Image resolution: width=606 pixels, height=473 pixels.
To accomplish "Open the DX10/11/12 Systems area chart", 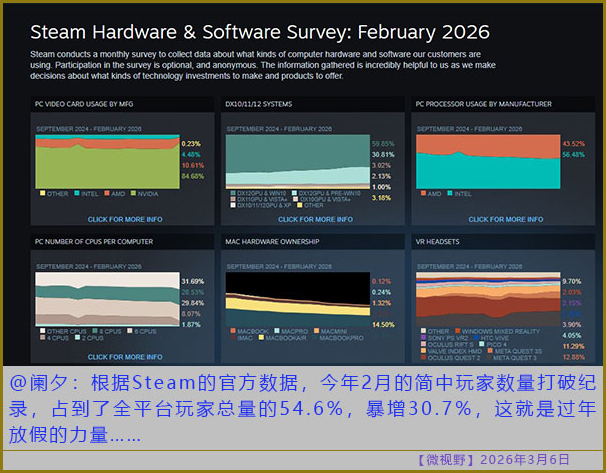I will [x=297, y=160].
